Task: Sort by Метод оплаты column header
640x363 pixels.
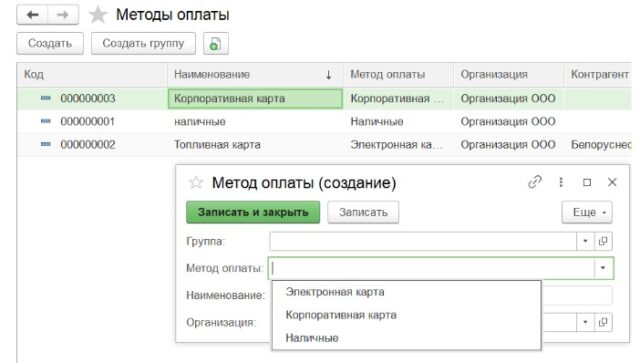Action: (x=398, y=75)
